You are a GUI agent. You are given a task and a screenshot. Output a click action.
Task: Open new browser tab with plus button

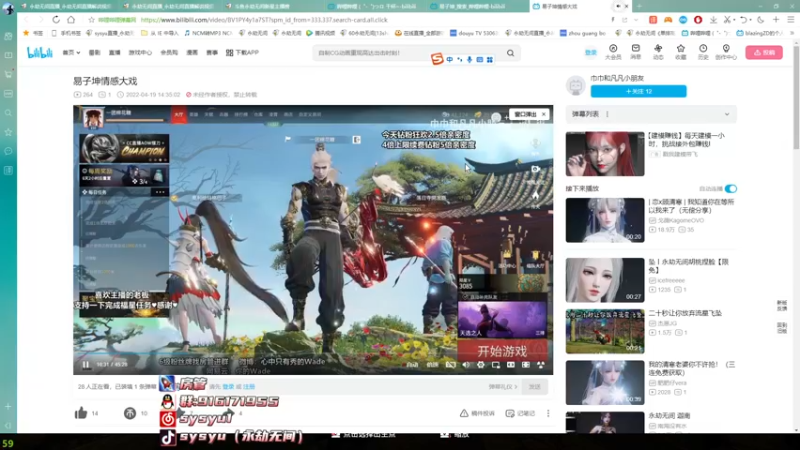point(639,6)
